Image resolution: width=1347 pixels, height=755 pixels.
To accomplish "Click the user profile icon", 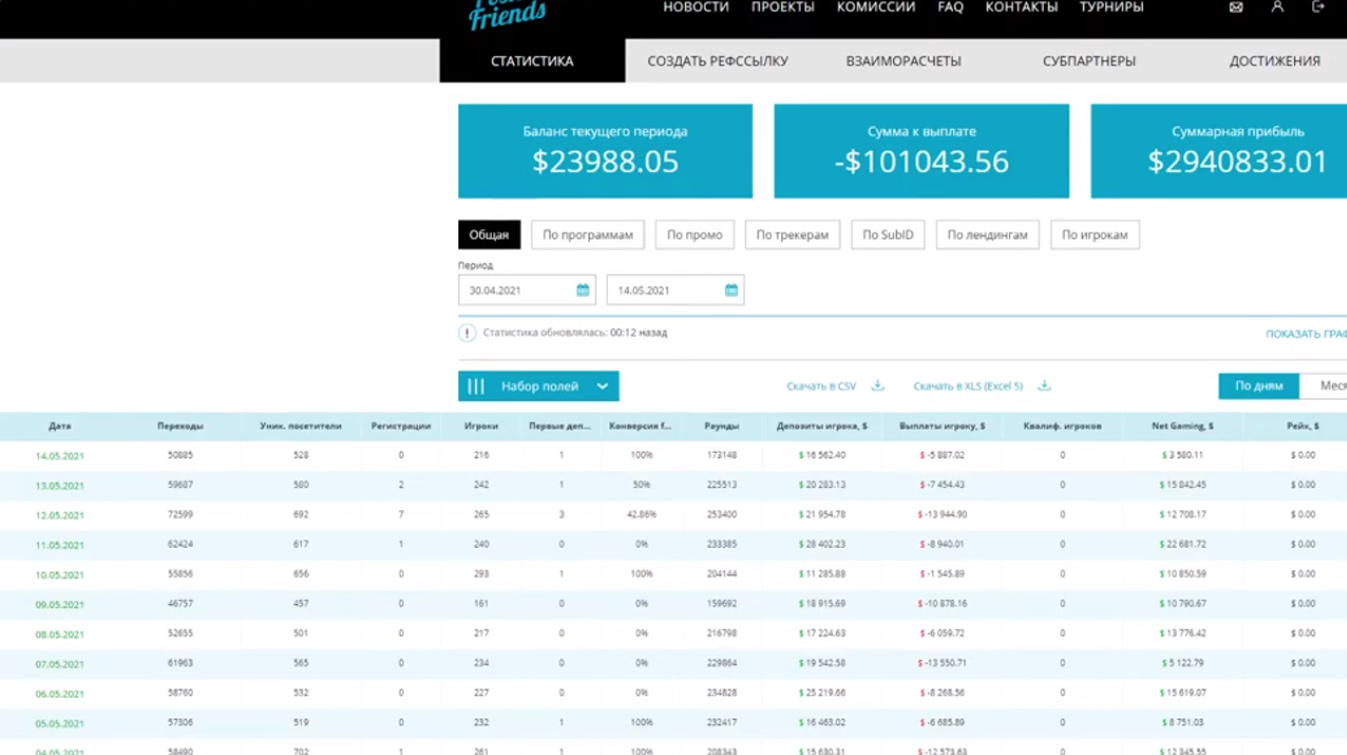I will click(1277, 7).
